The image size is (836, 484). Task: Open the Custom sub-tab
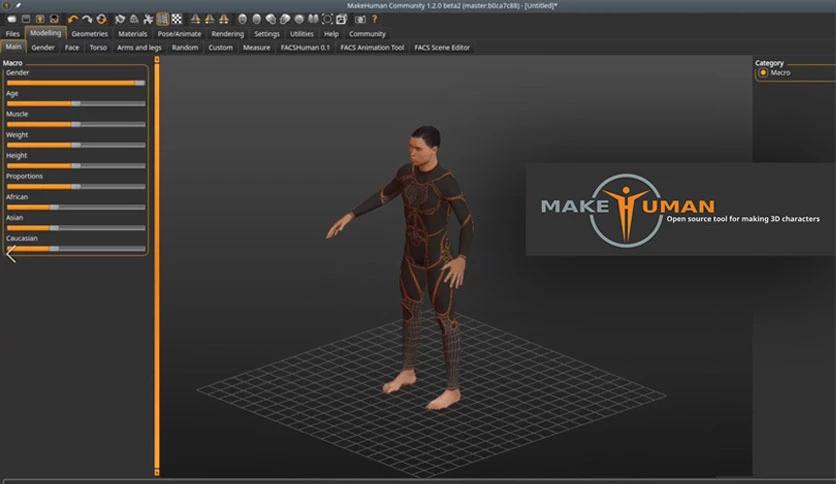click(x=221, y=47)
